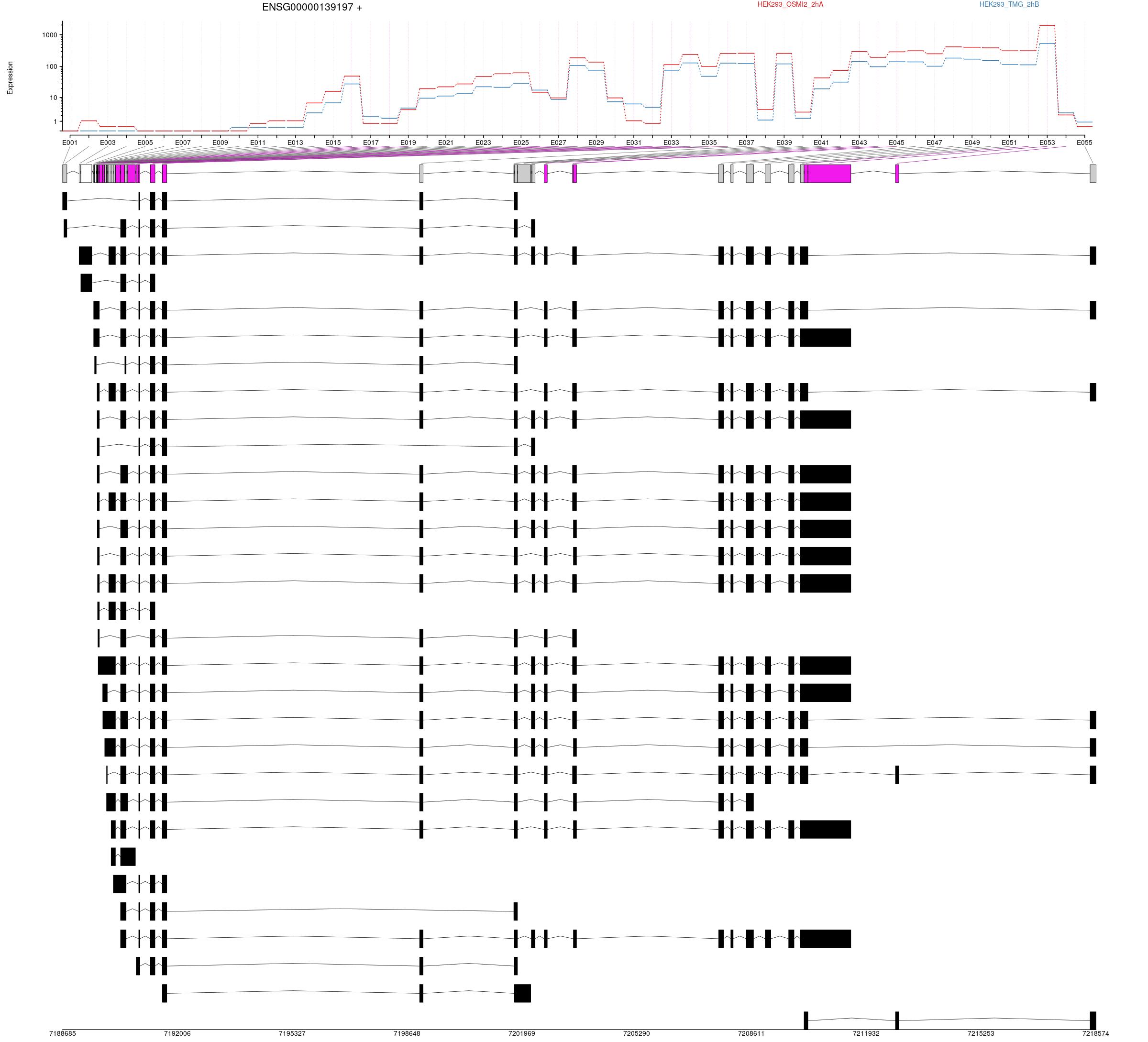Image resolution: width=1148 pixels, height=1042 pixels.
Task: Click genomic coordinate 7218574
Action: coord(1096,1033)
